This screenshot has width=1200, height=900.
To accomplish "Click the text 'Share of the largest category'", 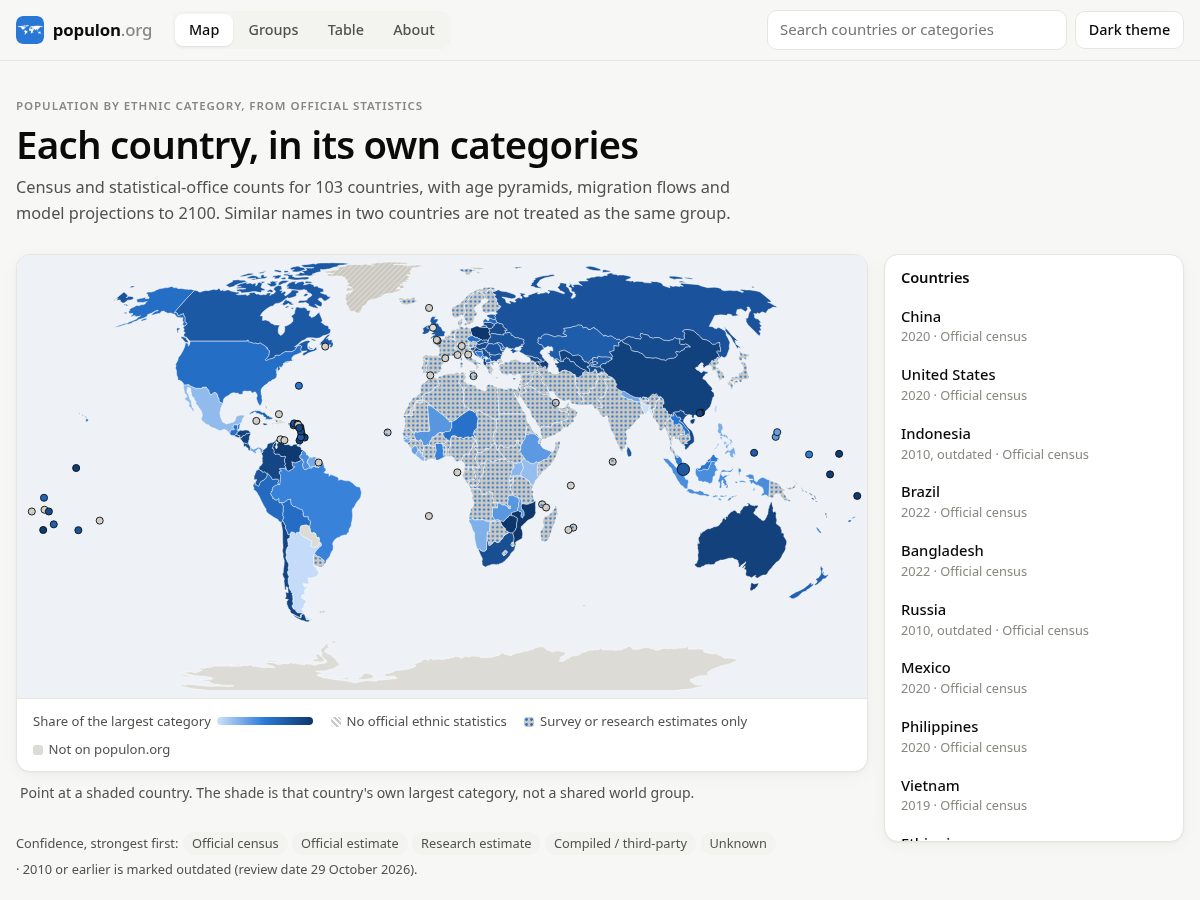I will point(122,721).
